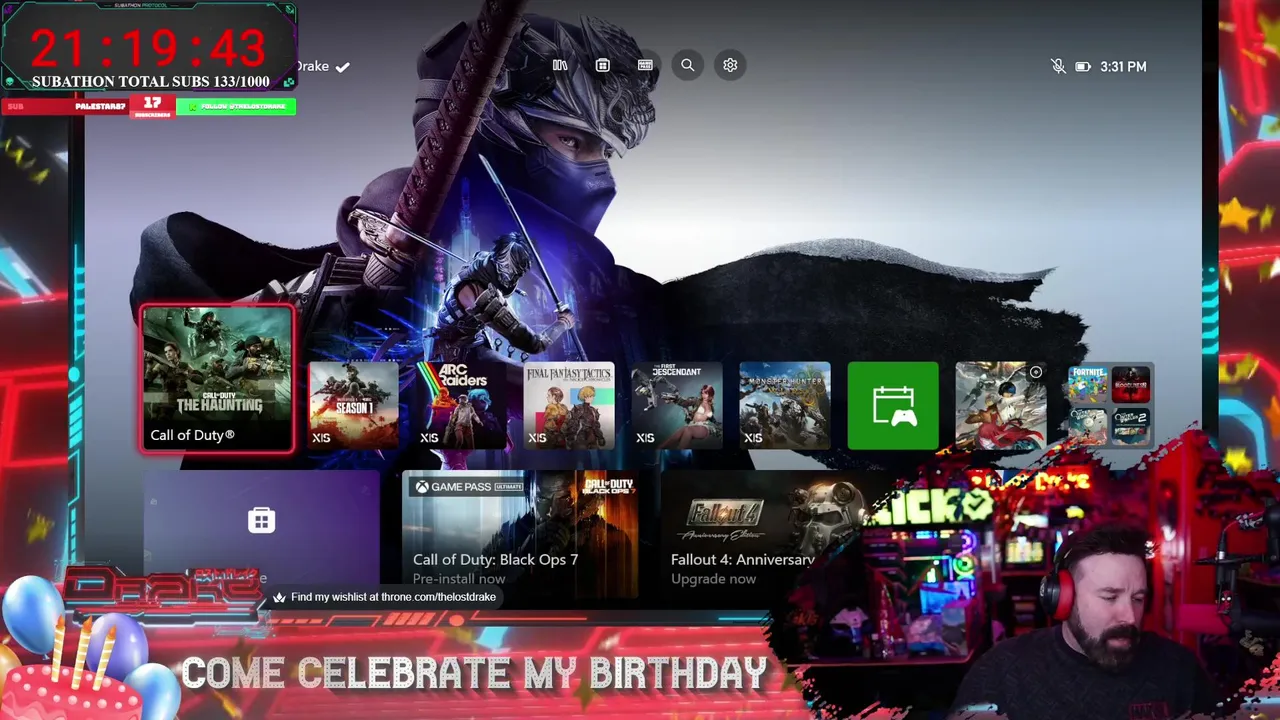Click the subathon countdown timer
Screen dimensions: 1280x720
pyautogui.click(x=148, y=48)
